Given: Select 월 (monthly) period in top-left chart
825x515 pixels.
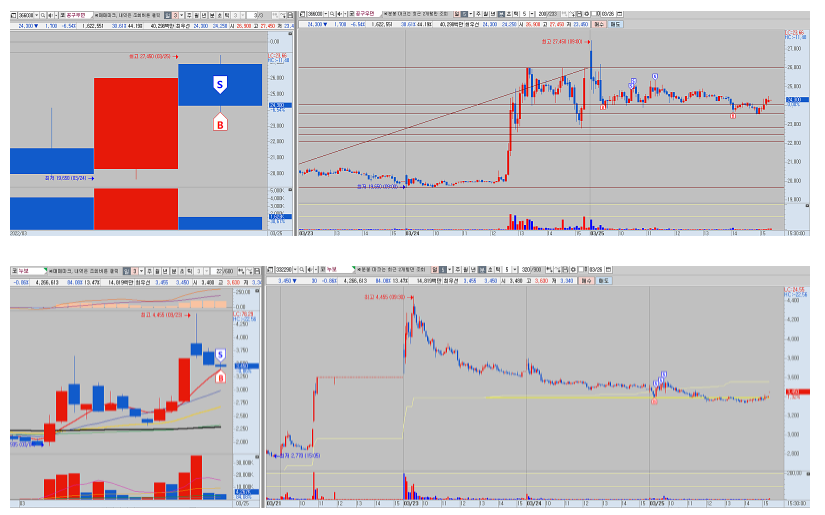Looking at the screenshot, I should (198, 15).
